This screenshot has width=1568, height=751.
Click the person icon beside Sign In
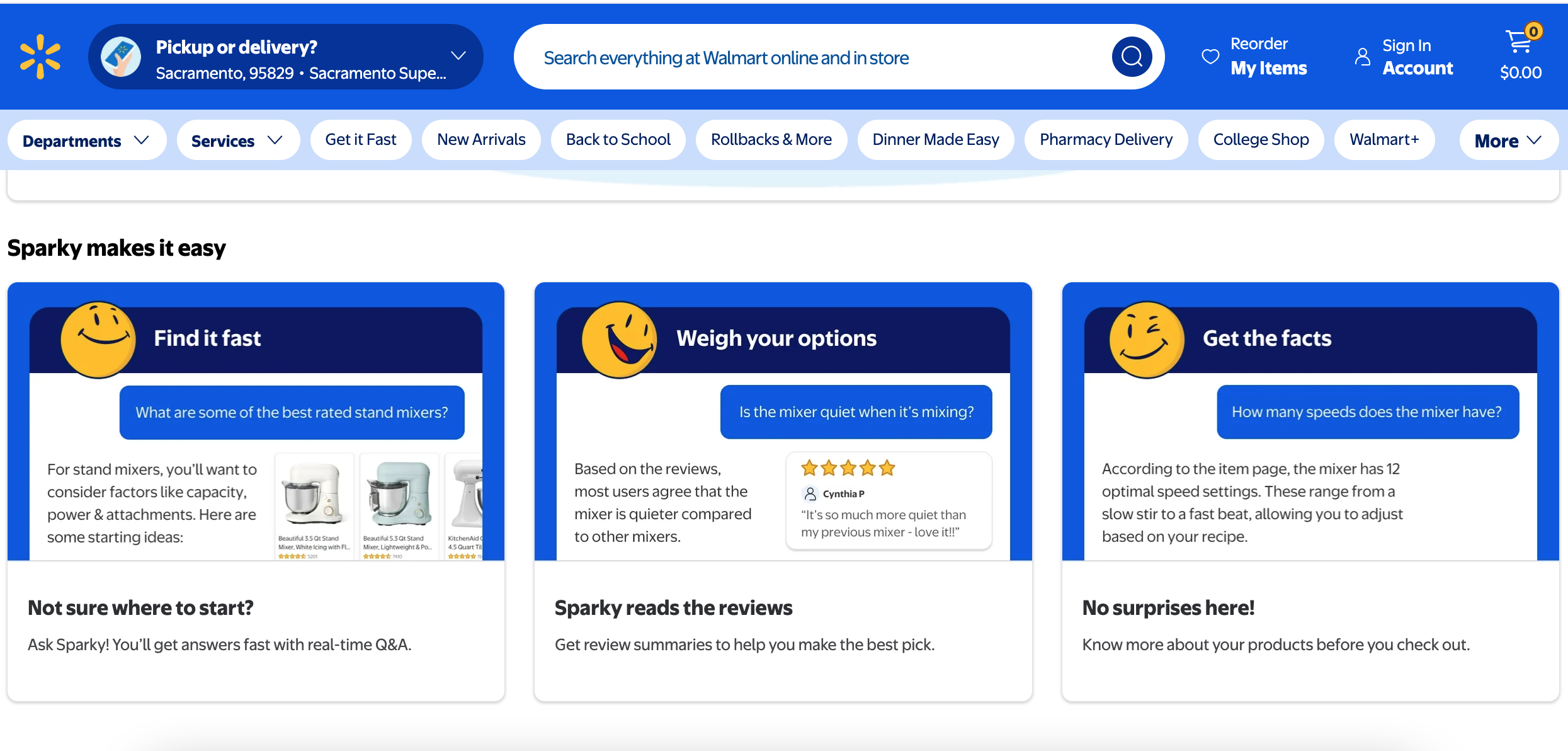coord(1362,57)
